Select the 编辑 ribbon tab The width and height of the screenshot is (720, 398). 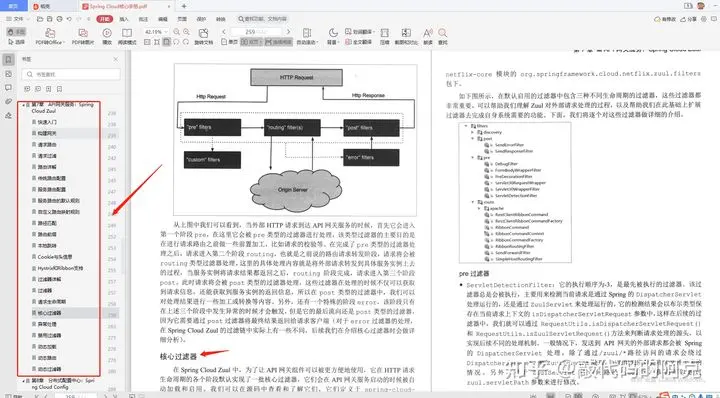(x=163, y=19)
